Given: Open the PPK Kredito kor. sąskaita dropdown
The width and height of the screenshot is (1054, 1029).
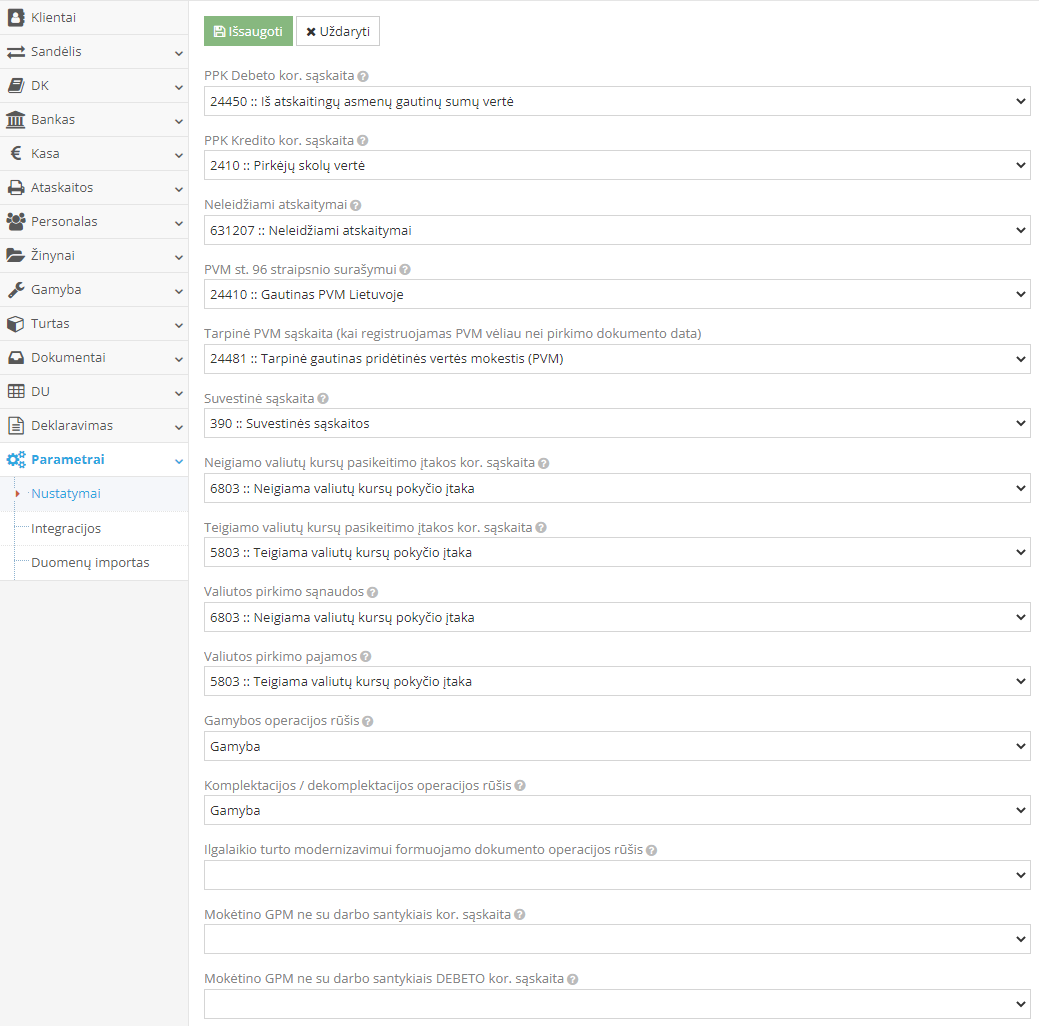Looking at the screenshot, I should pyautogui.click(x=618, y=166).
